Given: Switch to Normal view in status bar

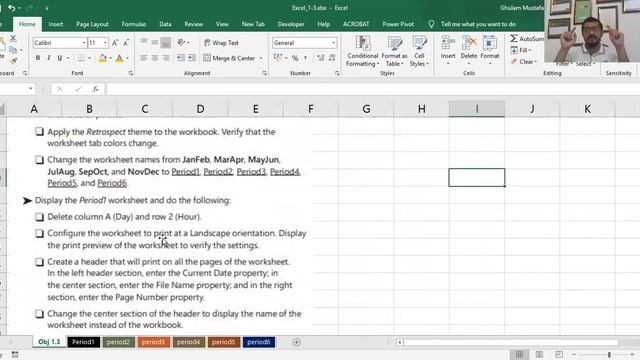Looking at the screenshot, I should (x=519, y=354).
